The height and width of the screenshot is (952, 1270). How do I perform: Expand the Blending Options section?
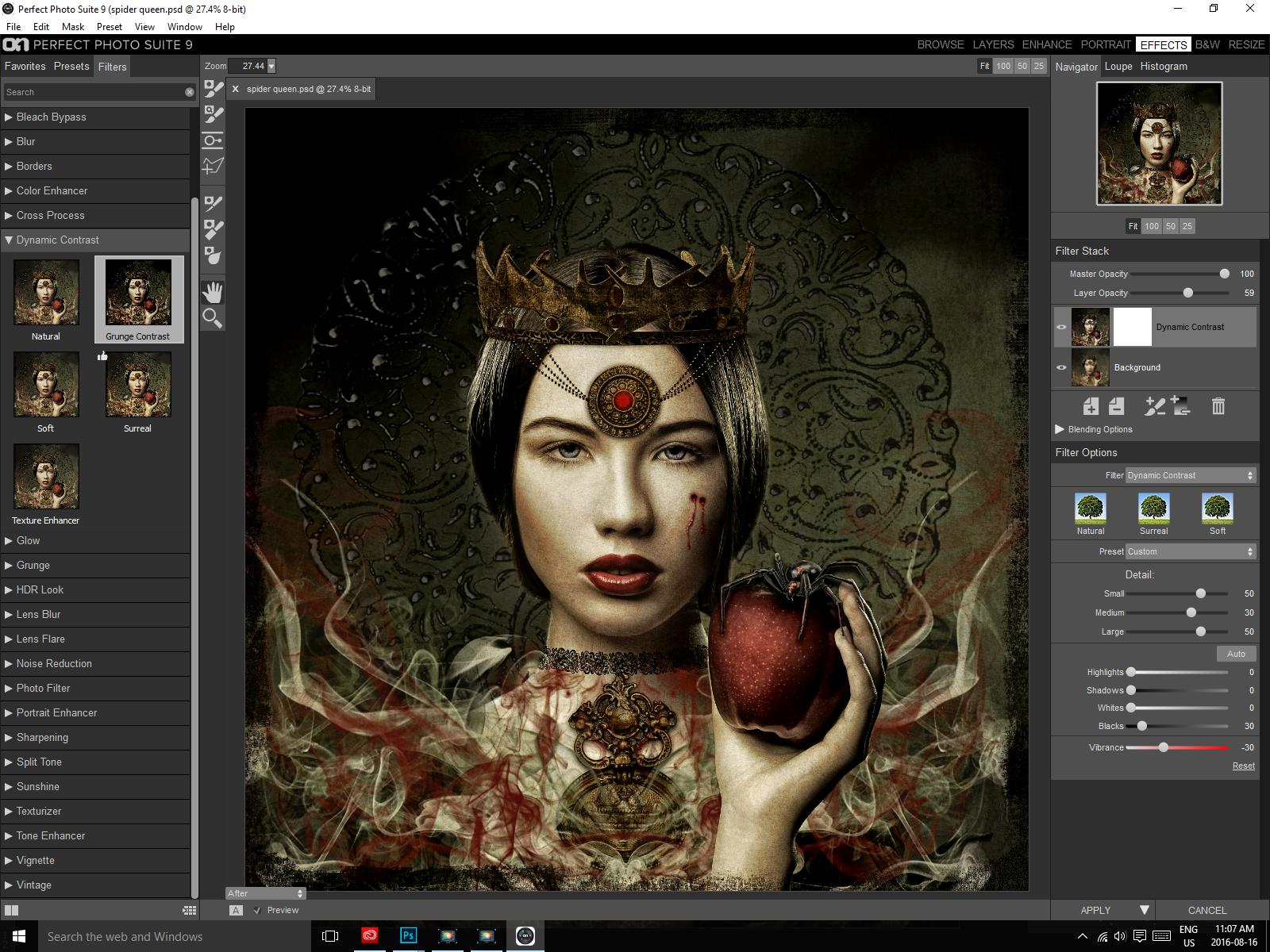1061,429
